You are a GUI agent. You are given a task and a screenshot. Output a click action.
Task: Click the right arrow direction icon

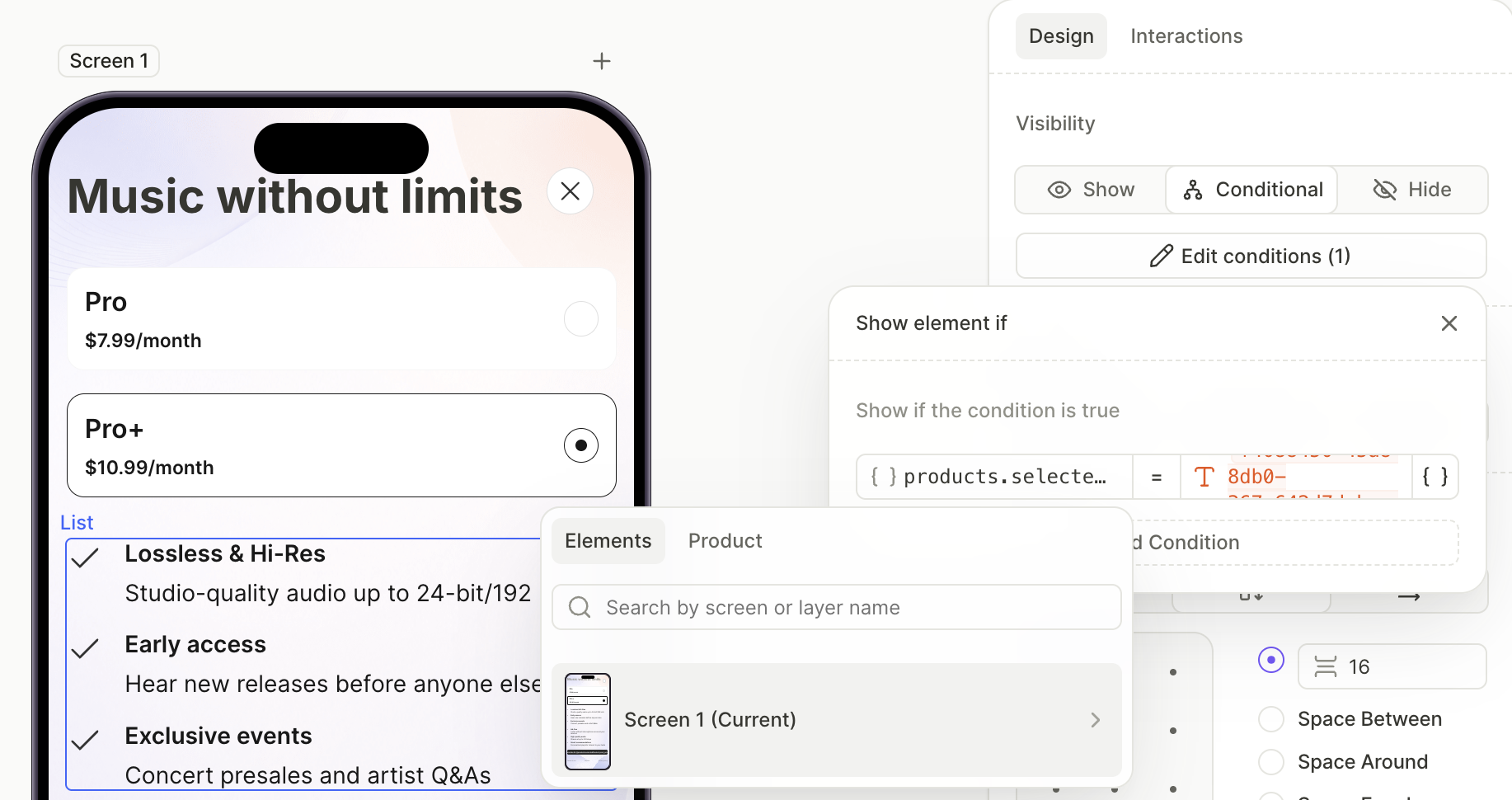pos(1409,596)
